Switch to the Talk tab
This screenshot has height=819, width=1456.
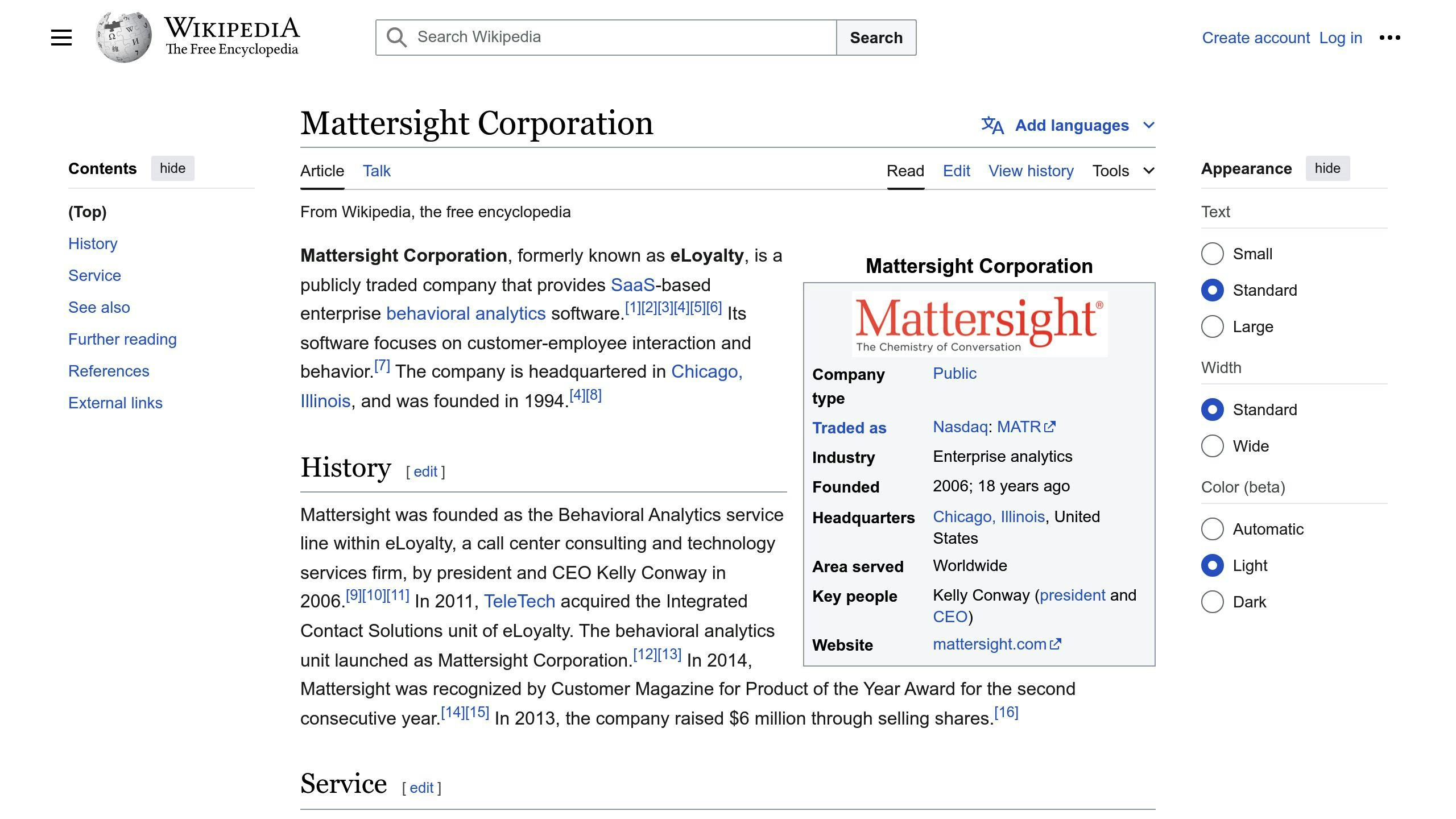(377, 171)
